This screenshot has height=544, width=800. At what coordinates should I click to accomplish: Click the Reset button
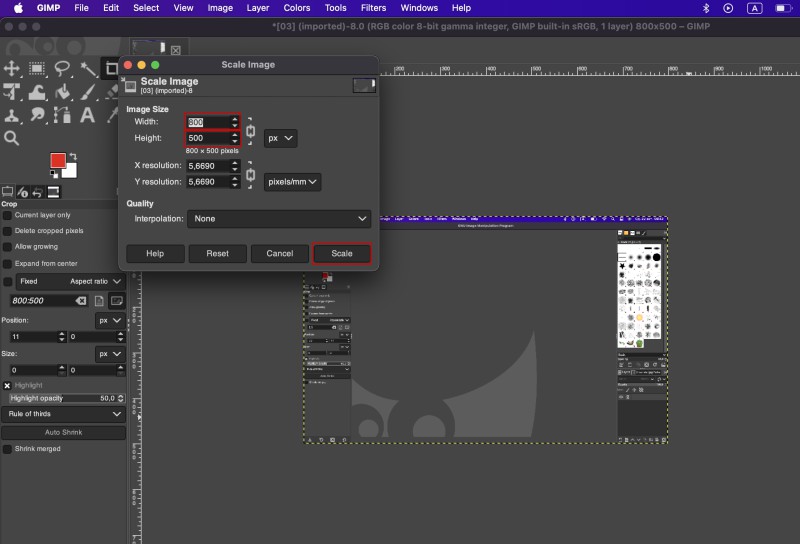[217, 254]
